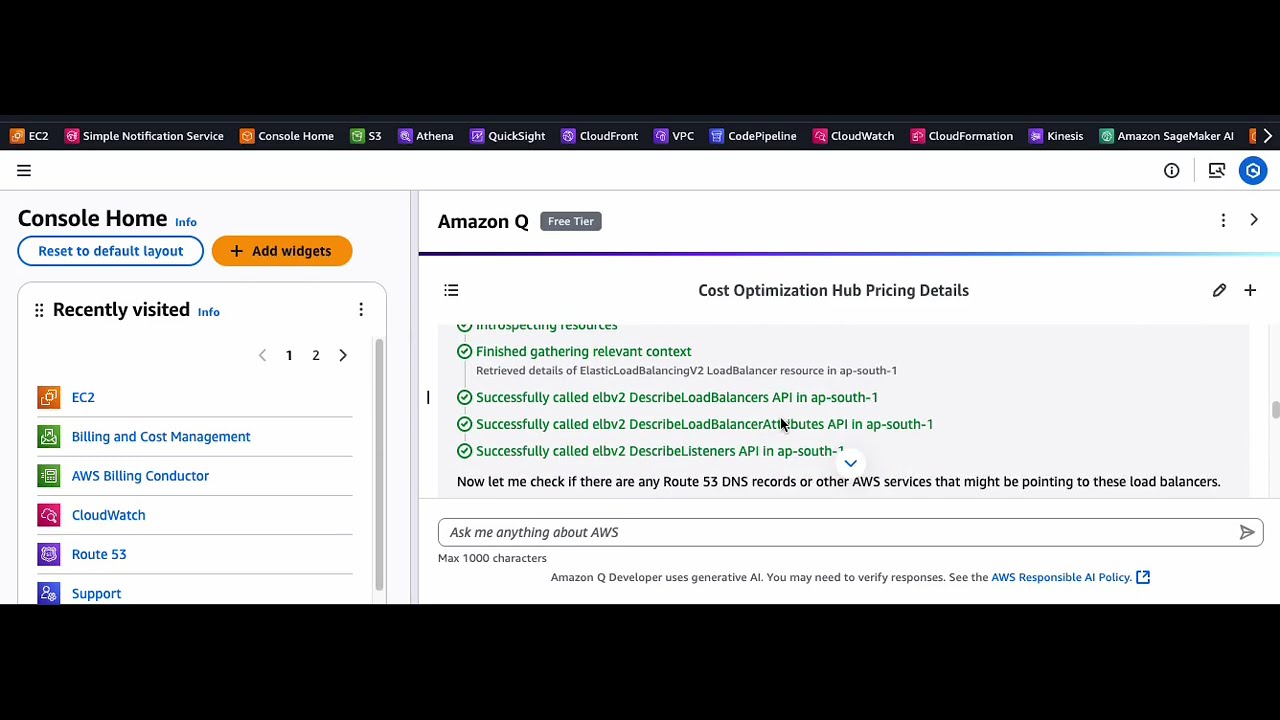This screenshot has height=720, width=1280.
Task: Toggle the Amazon Q icon in header
Action: pyautogui.click(x=1253, y=171)
